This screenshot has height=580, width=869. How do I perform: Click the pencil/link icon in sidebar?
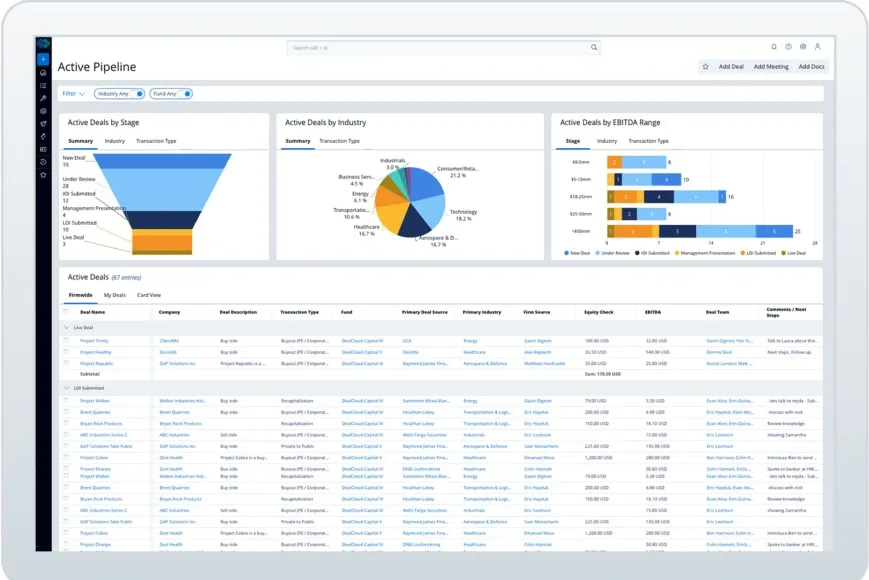pos(43,136)
